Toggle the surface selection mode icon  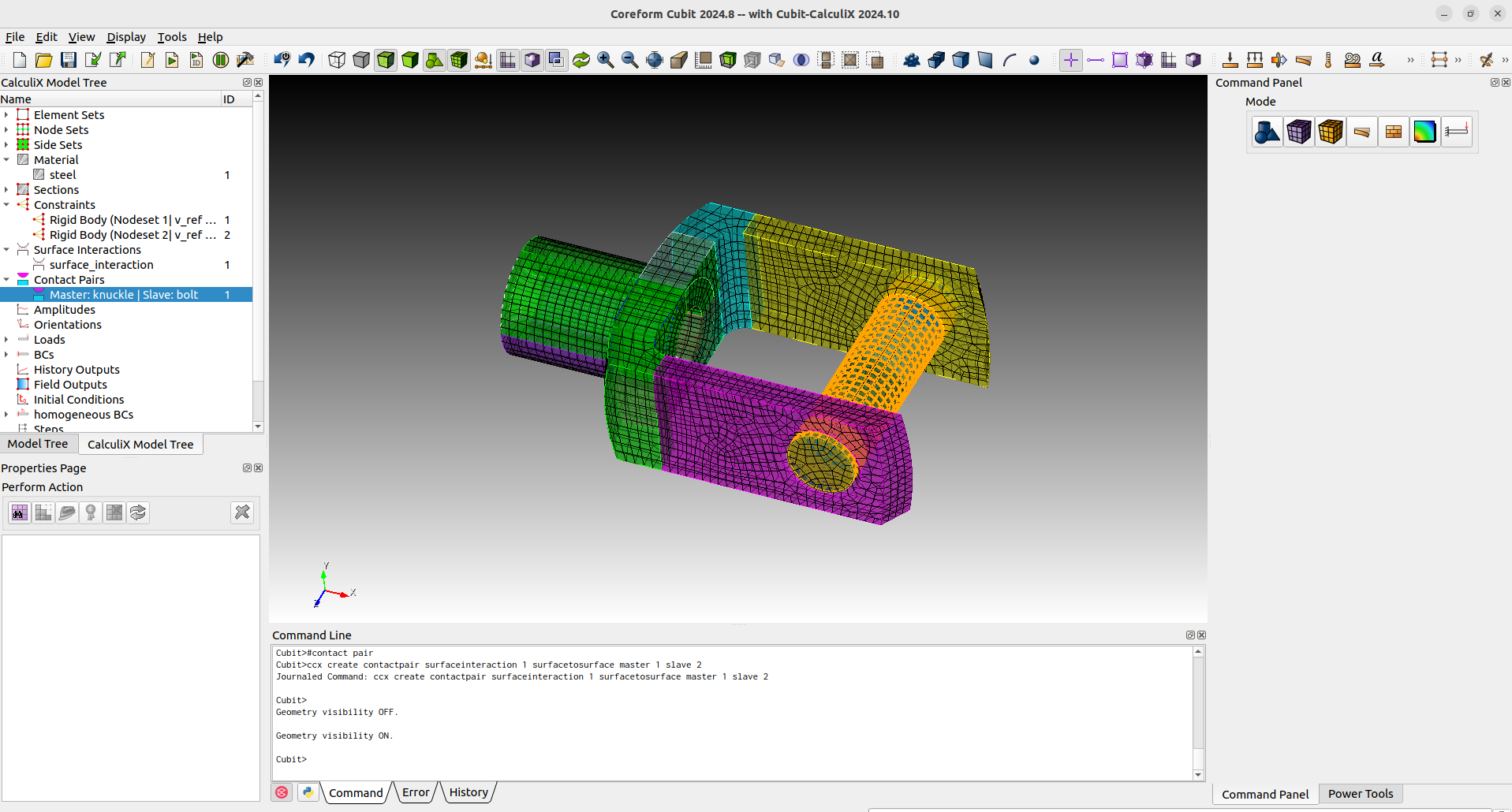[x=1120, y=60]
